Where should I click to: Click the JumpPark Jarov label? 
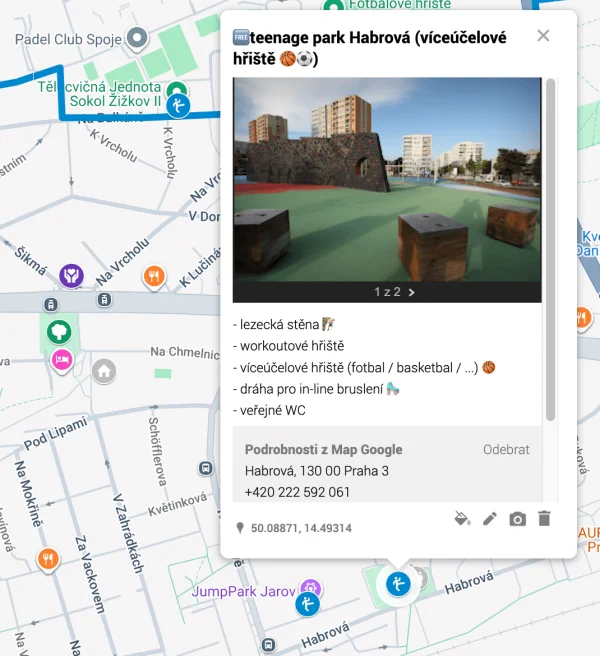(x=244, y=592)
